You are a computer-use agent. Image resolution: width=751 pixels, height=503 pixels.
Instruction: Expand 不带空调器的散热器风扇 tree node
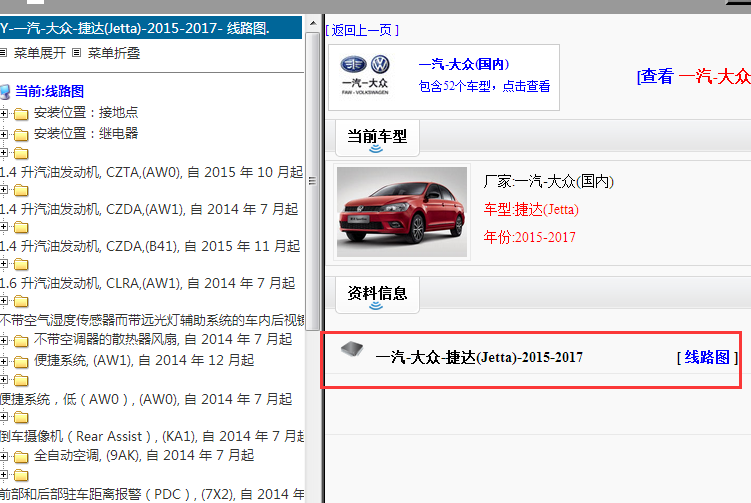click(3, 341)
